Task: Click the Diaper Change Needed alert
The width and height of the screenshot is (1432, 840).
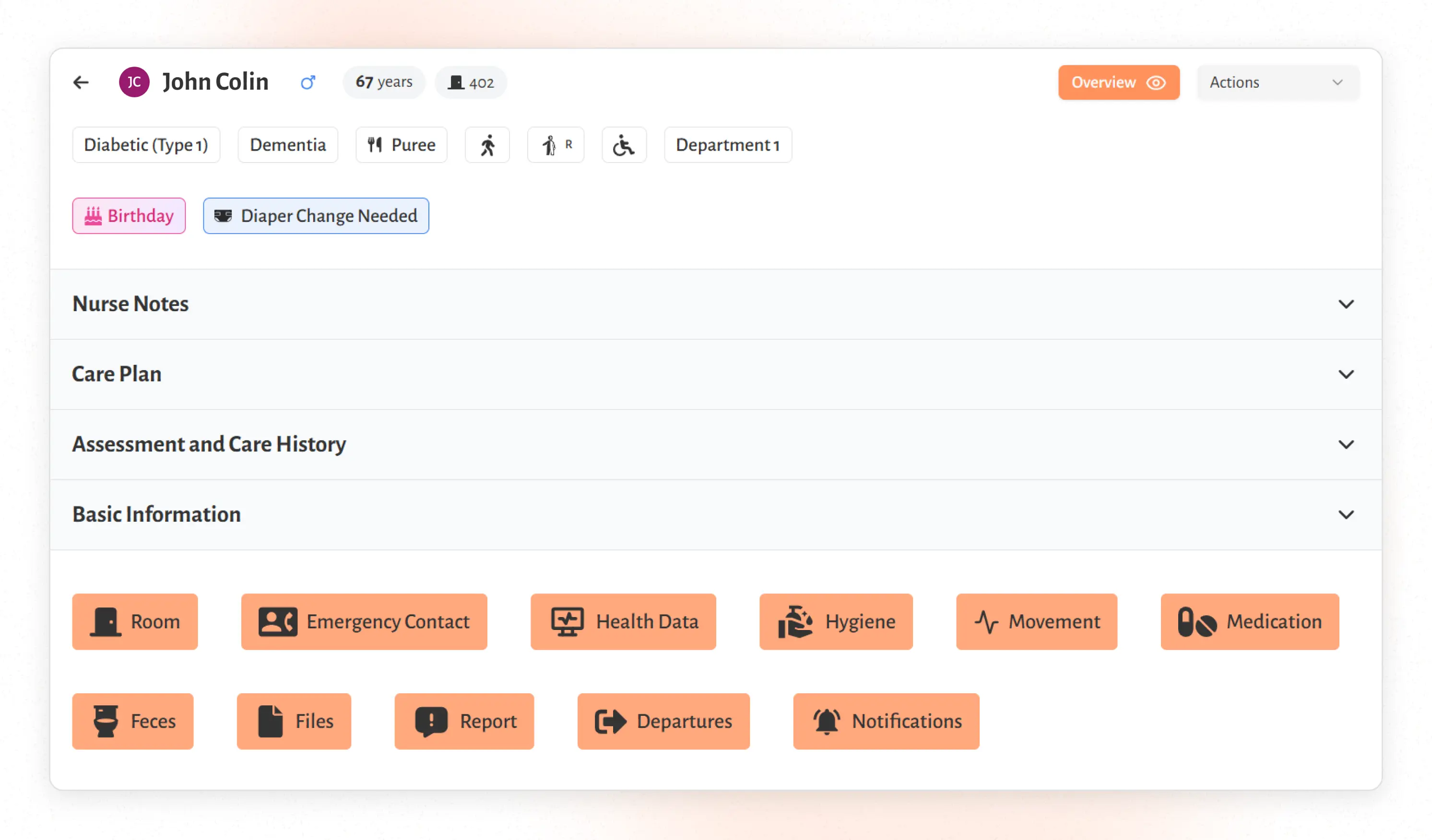Action: (316, 216)
